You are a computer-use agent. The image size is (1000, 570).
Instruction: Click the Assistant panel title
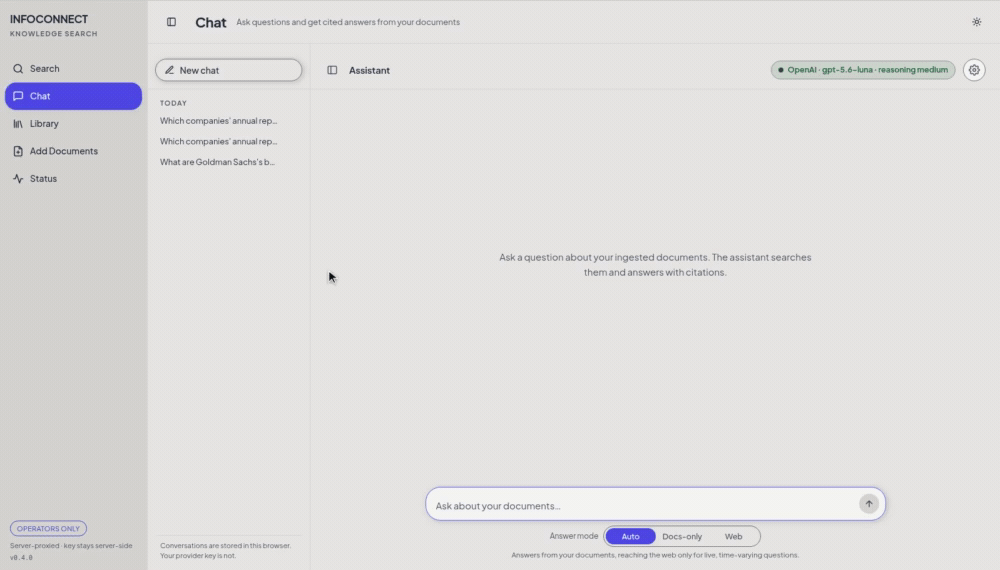[369, 70]
